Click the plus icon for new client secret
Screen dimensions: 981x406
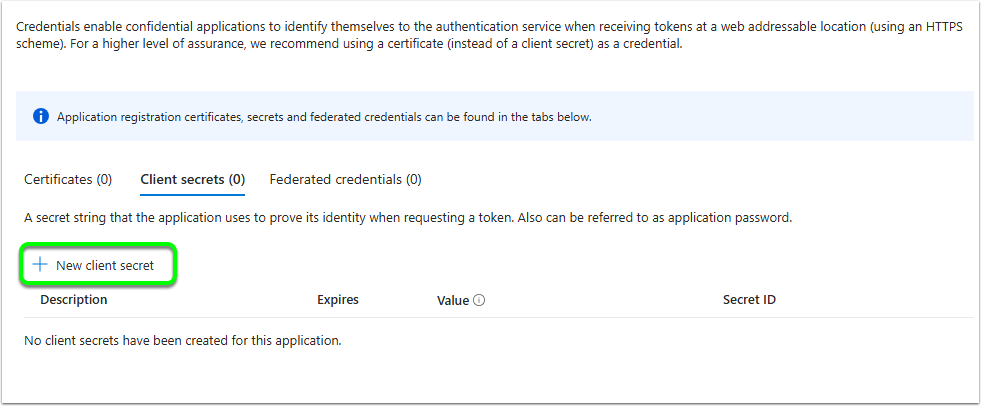[x=40, y=265]
